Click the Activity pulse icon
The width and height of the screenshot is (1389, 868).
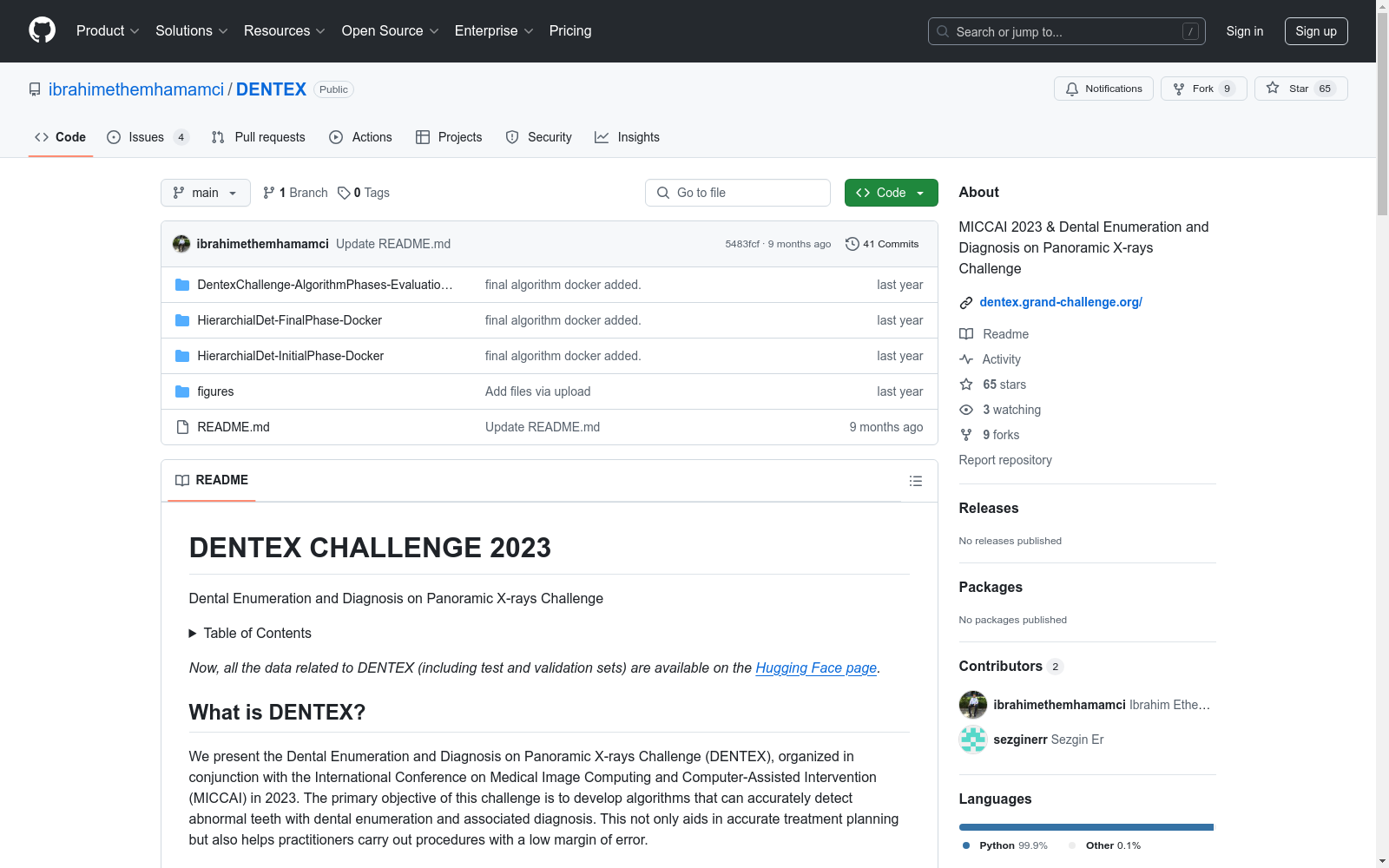coord(966,359)
